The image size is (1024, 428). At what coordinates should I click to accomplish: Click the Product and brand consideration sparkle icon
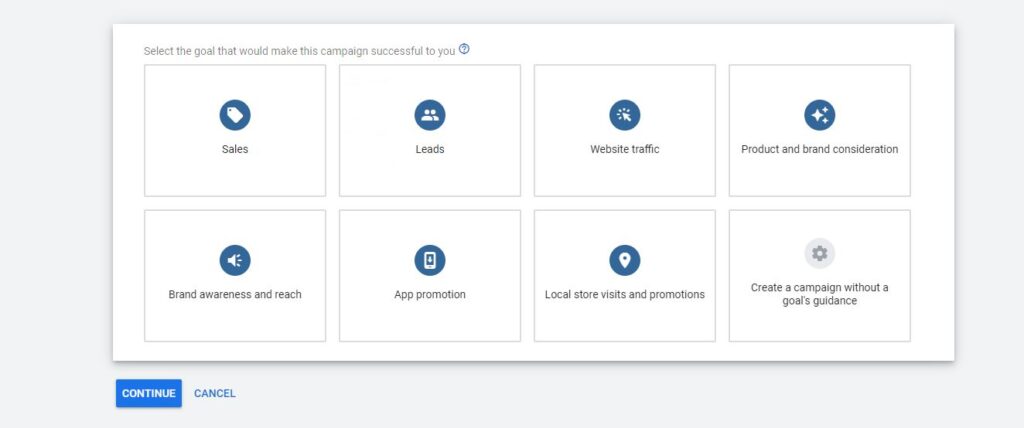[x=820, y=115]
